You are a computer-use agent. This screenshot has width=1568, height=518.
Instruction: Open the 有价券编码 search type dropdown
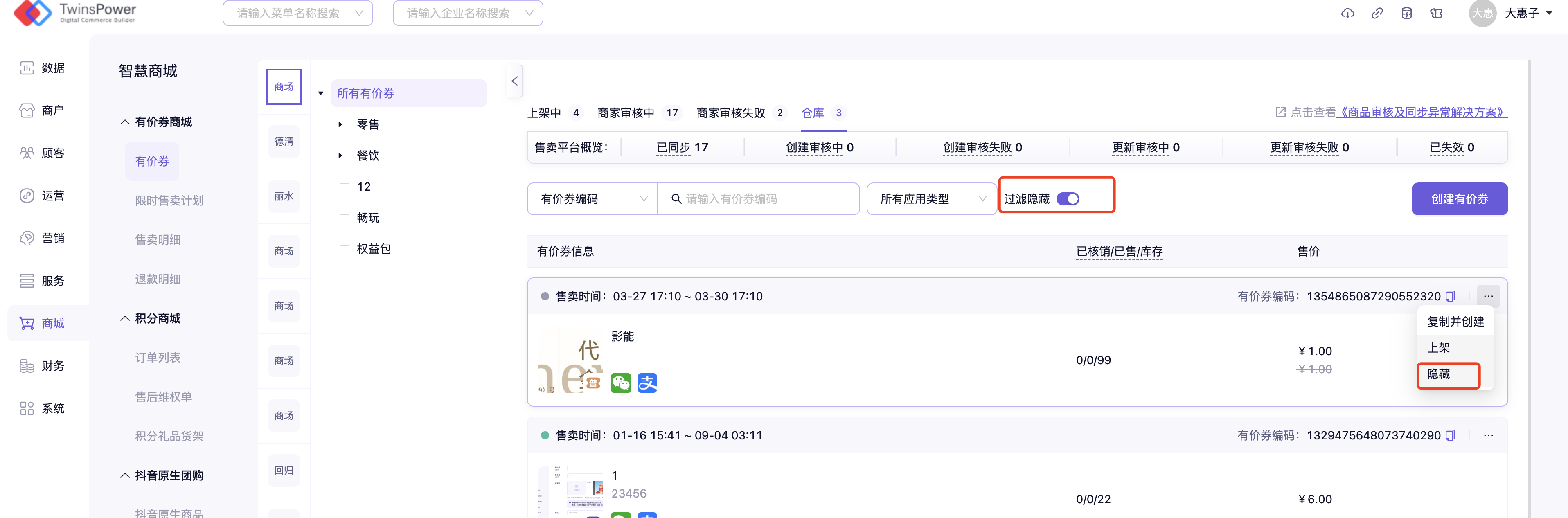592,199
